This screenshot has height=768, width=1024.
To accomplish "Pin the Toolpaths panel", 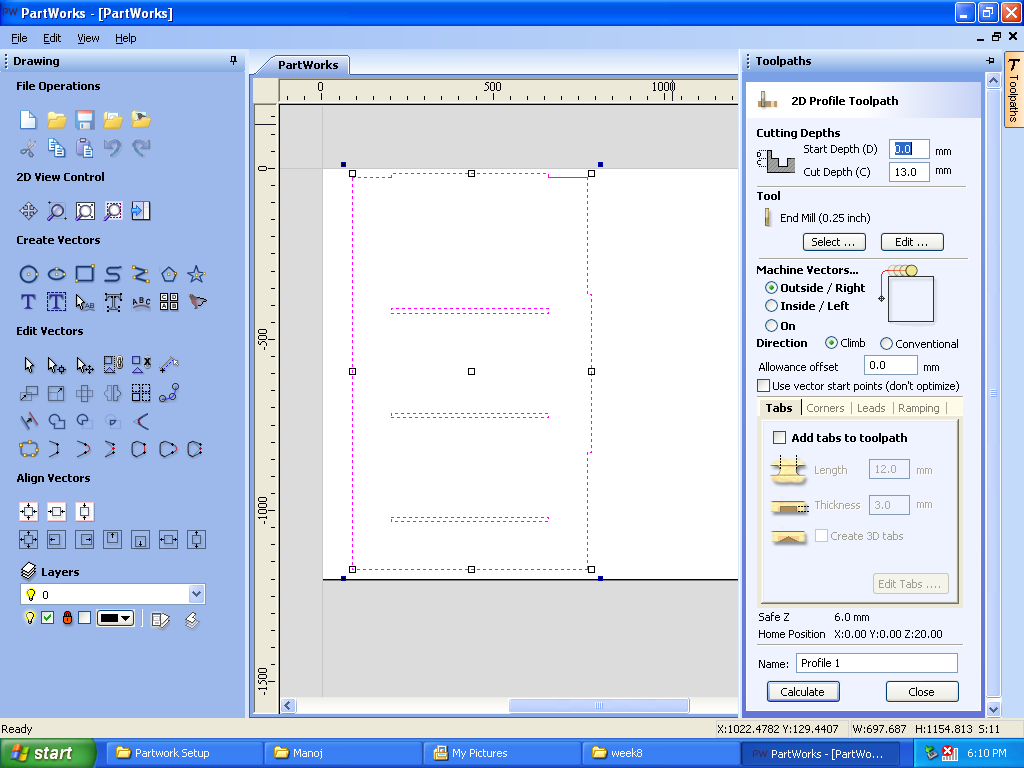I will point(990,61).
